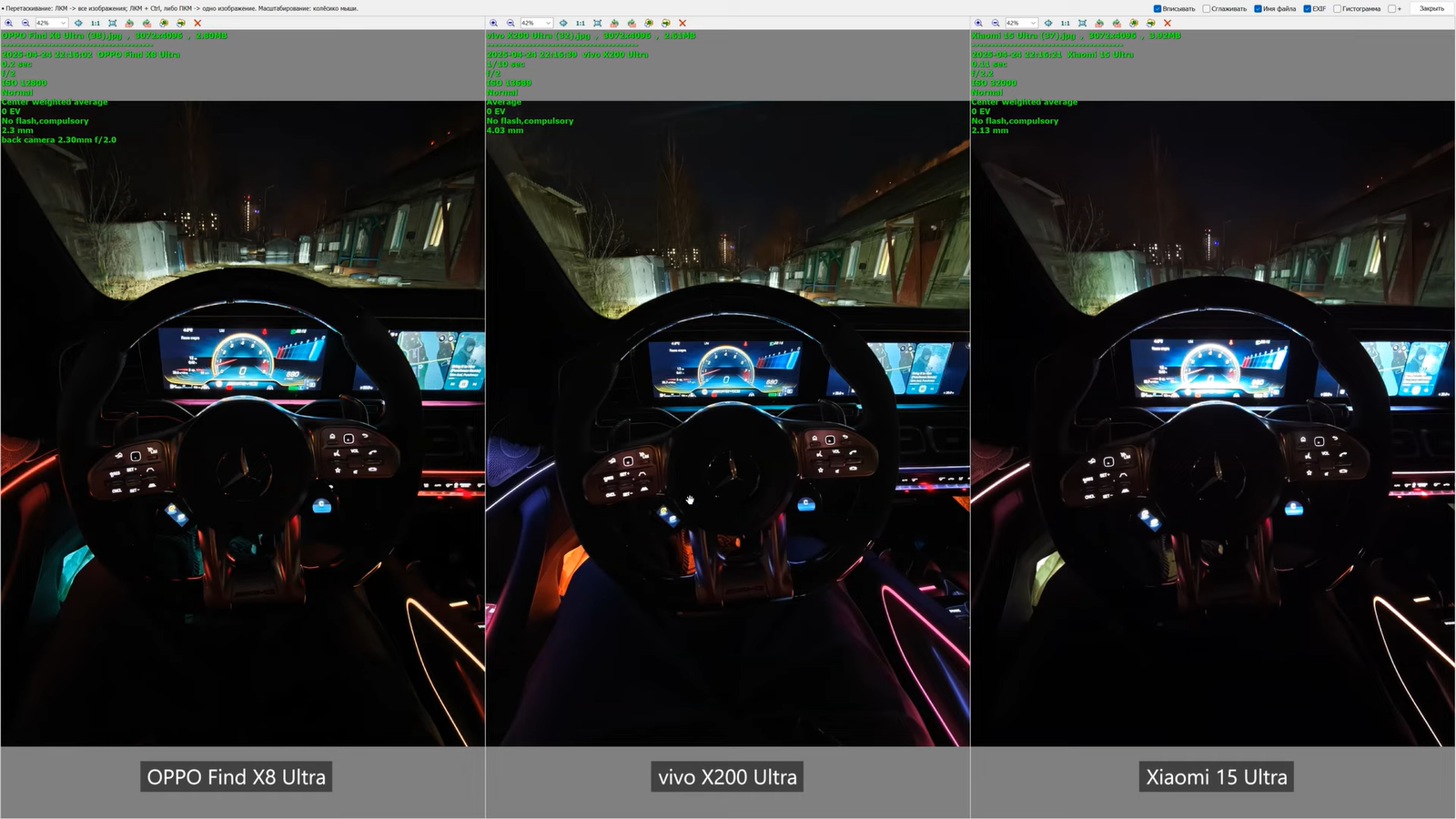This screenshot has height=819, width=1456.
Task: Zoom in on the vivo X200 Ultra image
Action: coord(494,23)
